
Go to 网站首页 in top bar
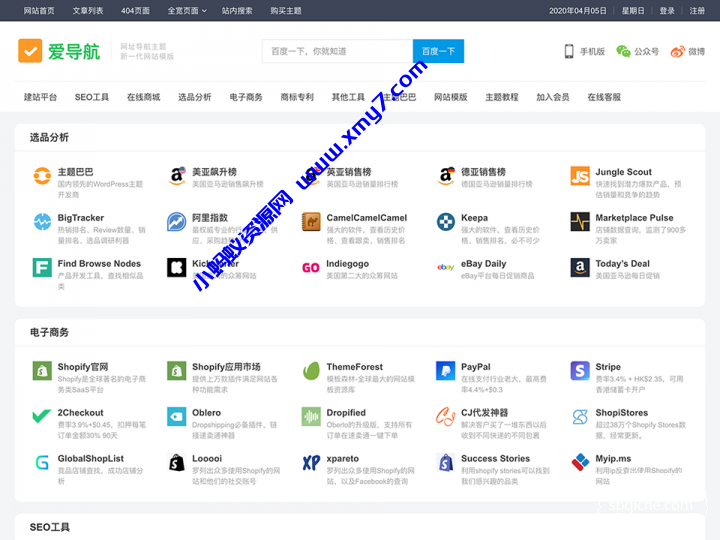[39, 11]
